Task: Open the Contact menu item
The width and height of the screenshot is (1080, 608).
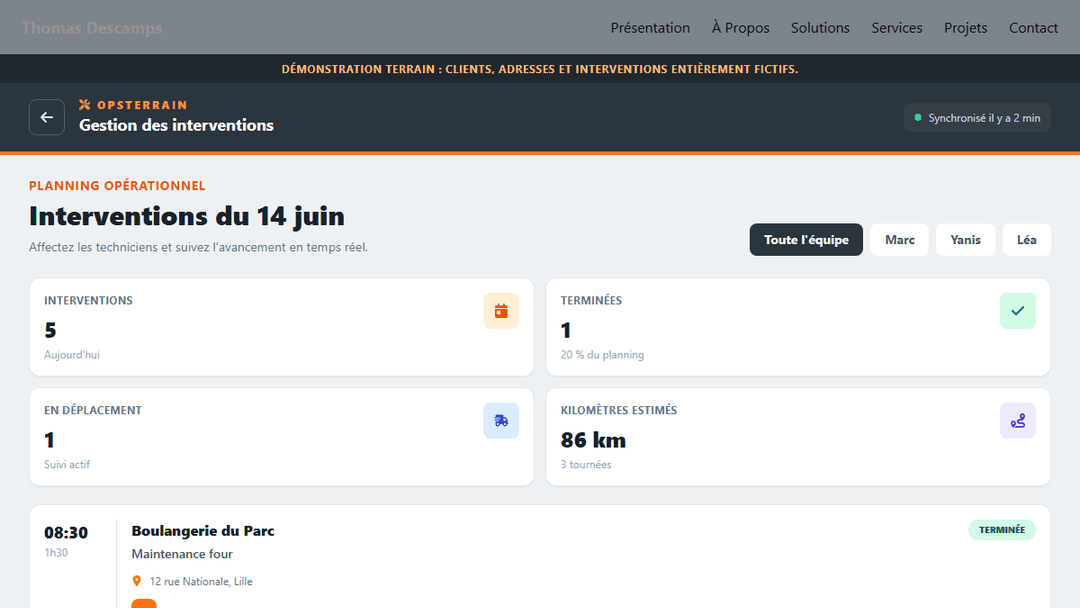Action: point(1033,28)
